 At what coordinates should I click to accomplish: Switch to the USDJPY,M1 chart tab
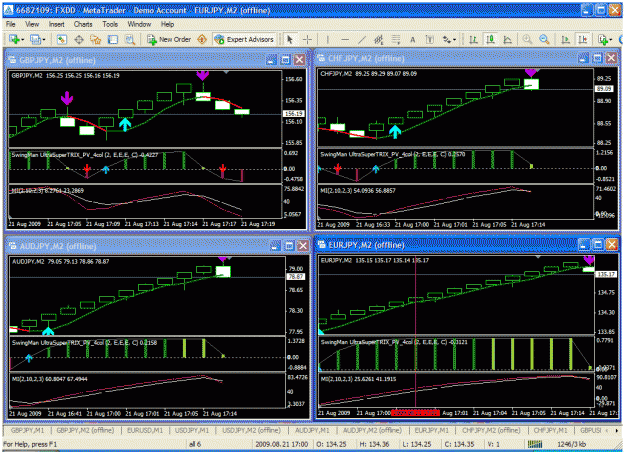[x=192, y=430]
